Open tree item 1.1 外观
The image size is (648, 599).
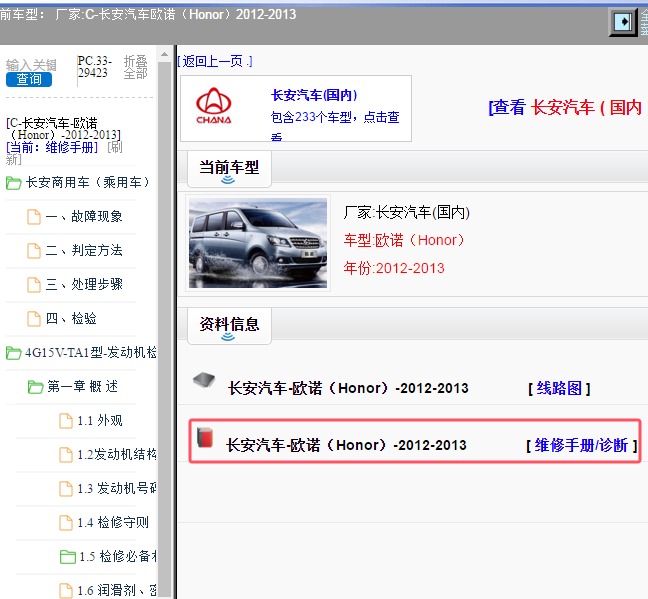(x=100, y=420)
